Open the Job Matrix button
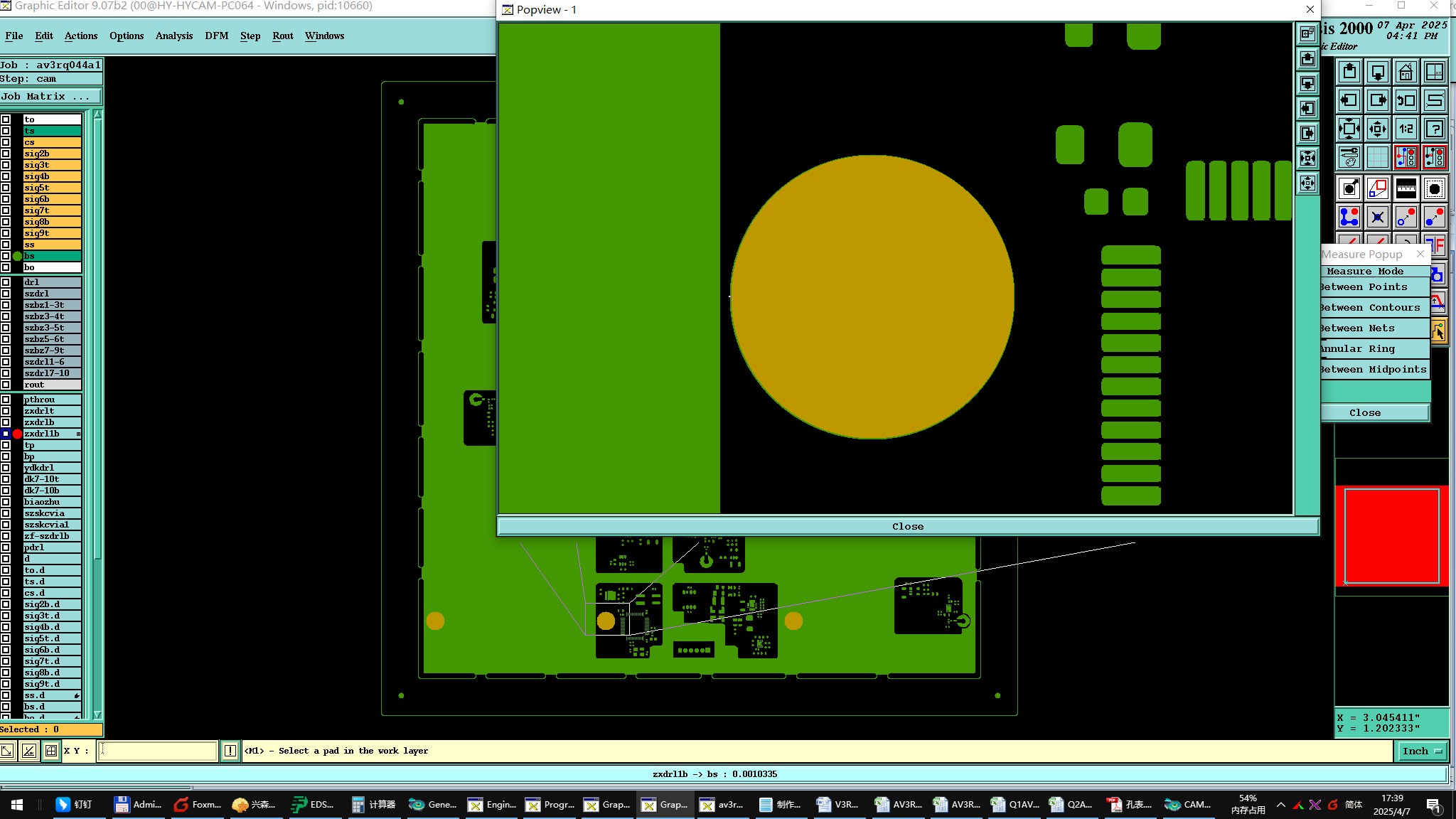1456x819 pixels. click(50, 97)
